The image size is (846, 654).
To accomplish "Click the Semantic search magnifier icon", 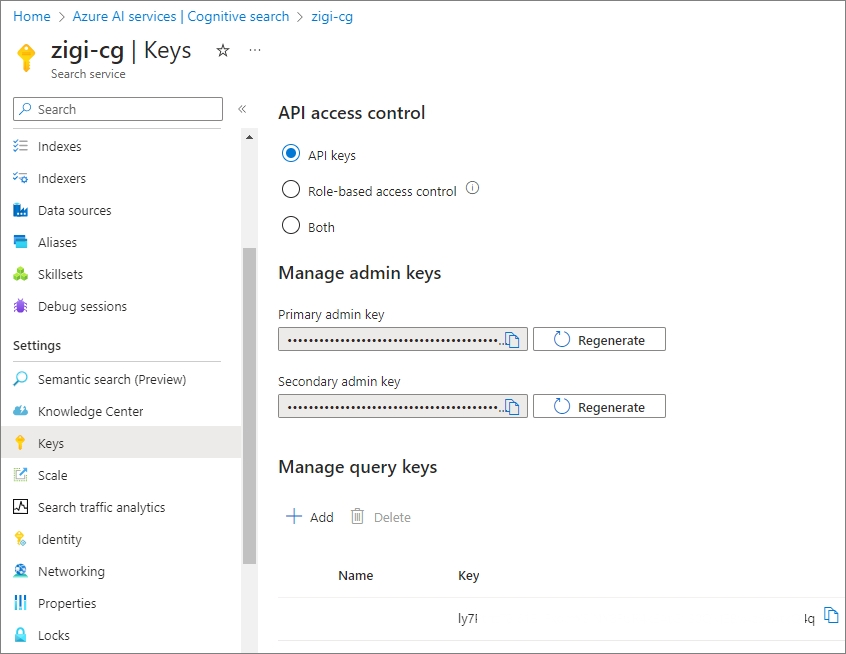I will point(21,379).
